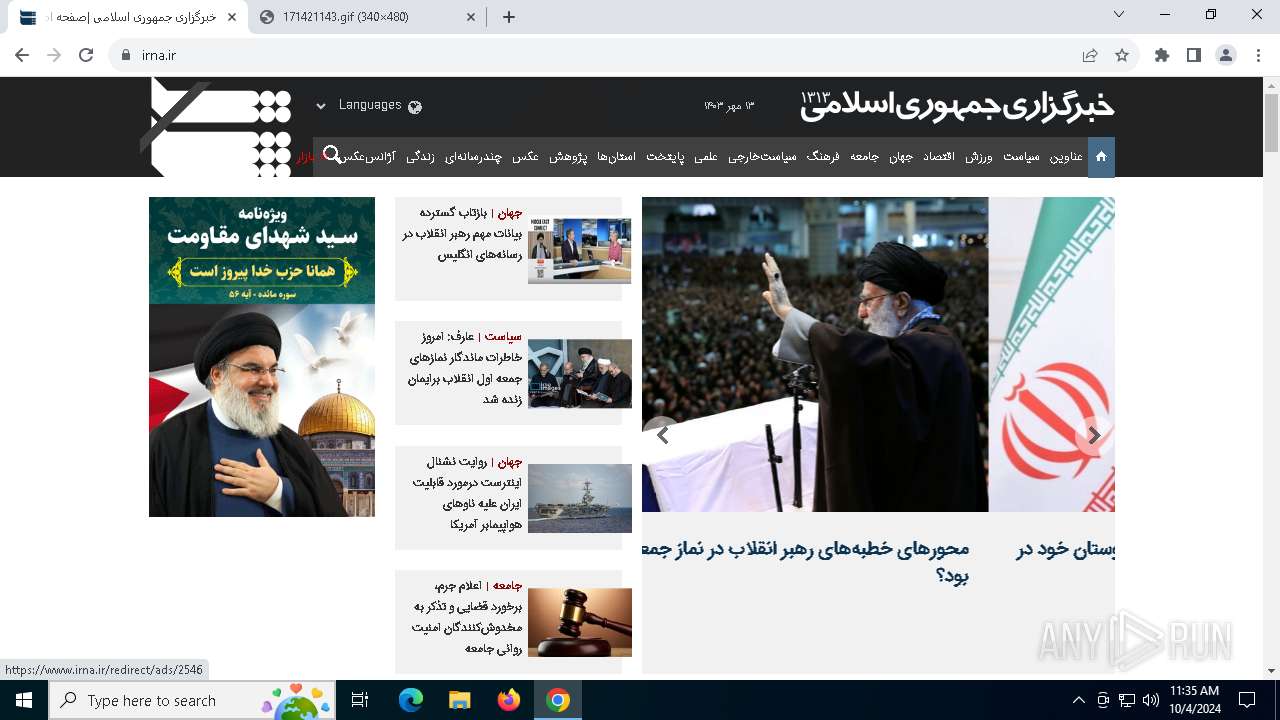
Task: Open National Interest aircraft carrier headline
Action: pos(466,493)
